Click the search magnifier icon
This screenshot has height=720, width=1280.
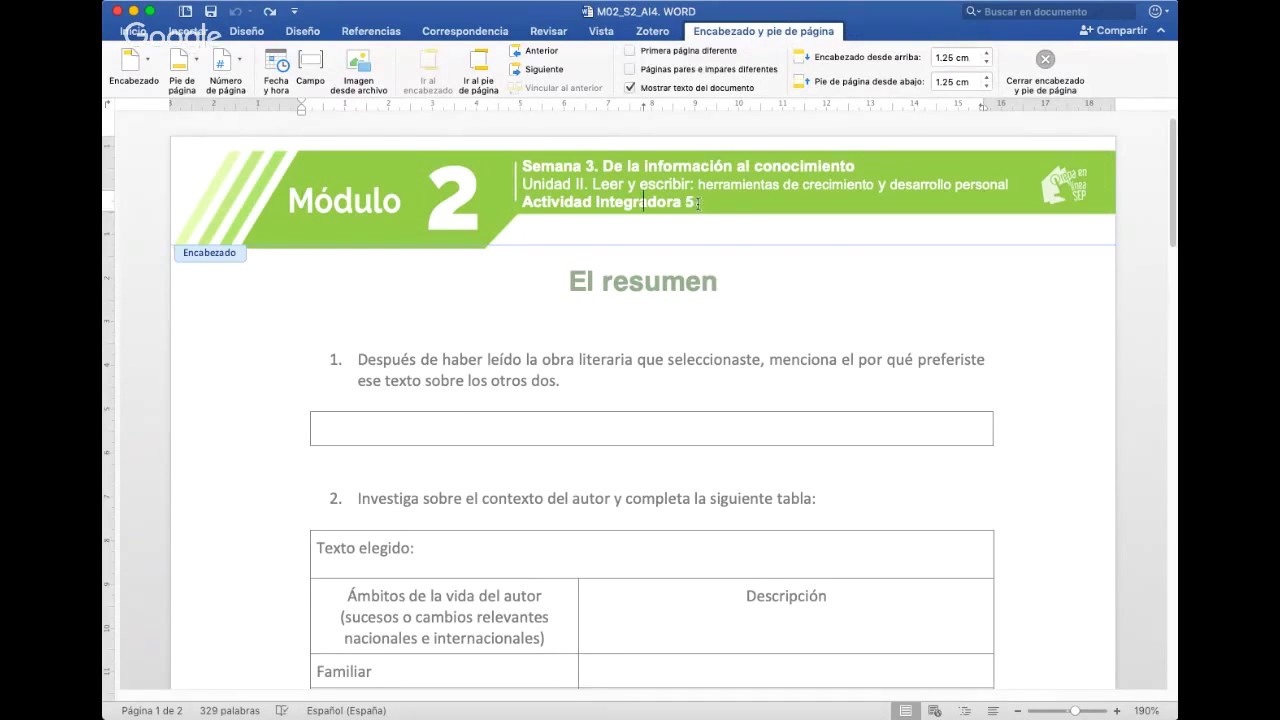point(973,11)
